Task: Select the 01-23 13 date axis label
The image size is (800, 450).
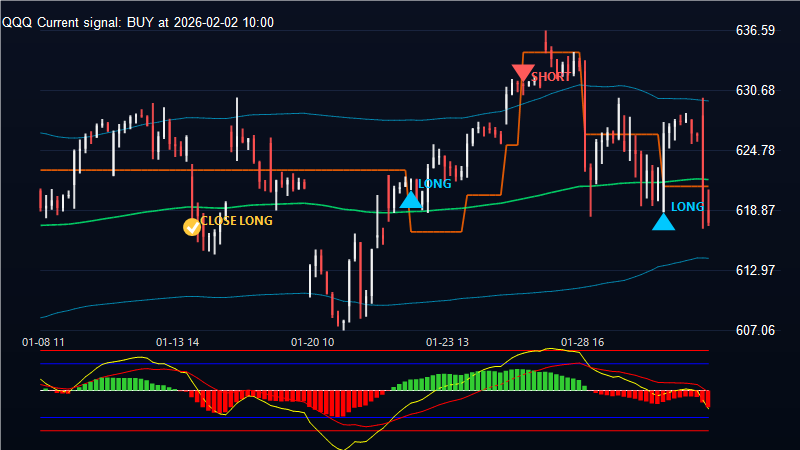Action: [x=447, y=342]
